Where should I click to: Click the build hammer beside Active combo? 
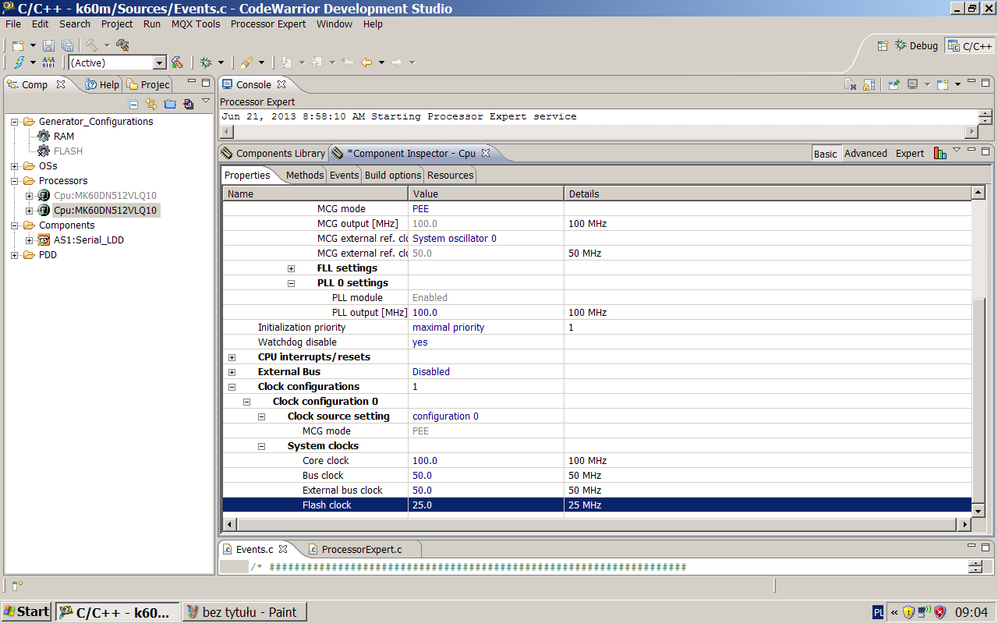click(177, 62)
